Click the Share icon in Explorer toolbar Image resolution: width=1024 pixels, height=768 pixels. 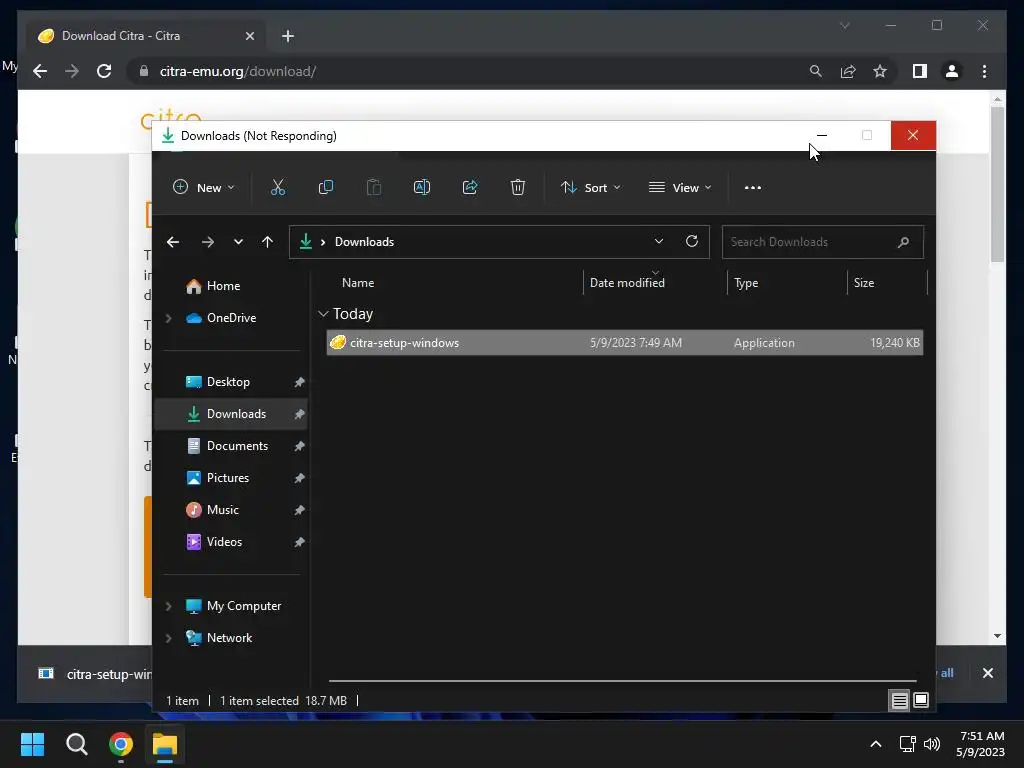coord(470,187)
